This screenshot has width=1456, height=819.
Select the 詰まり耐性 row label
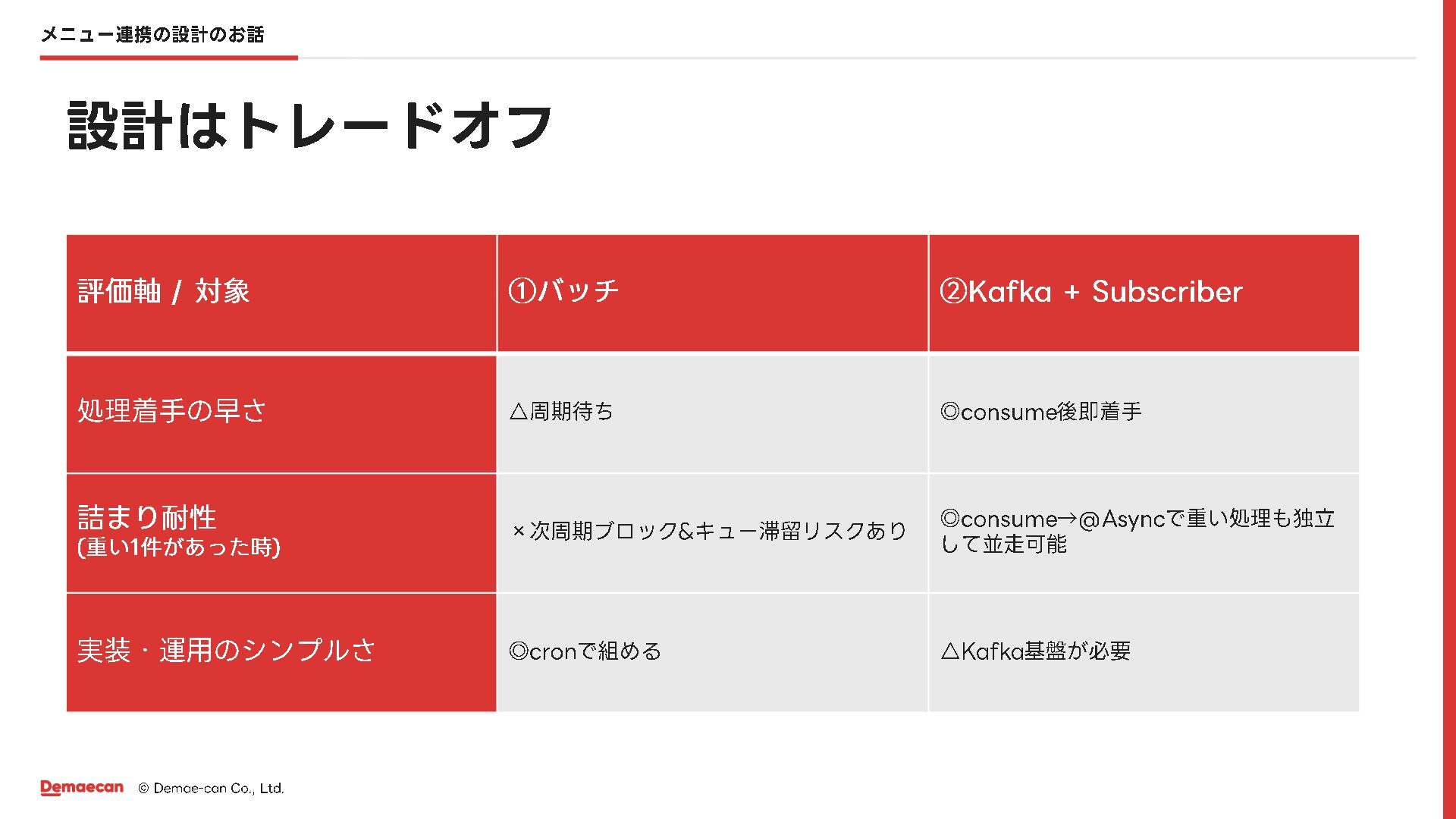click(147, 517)
